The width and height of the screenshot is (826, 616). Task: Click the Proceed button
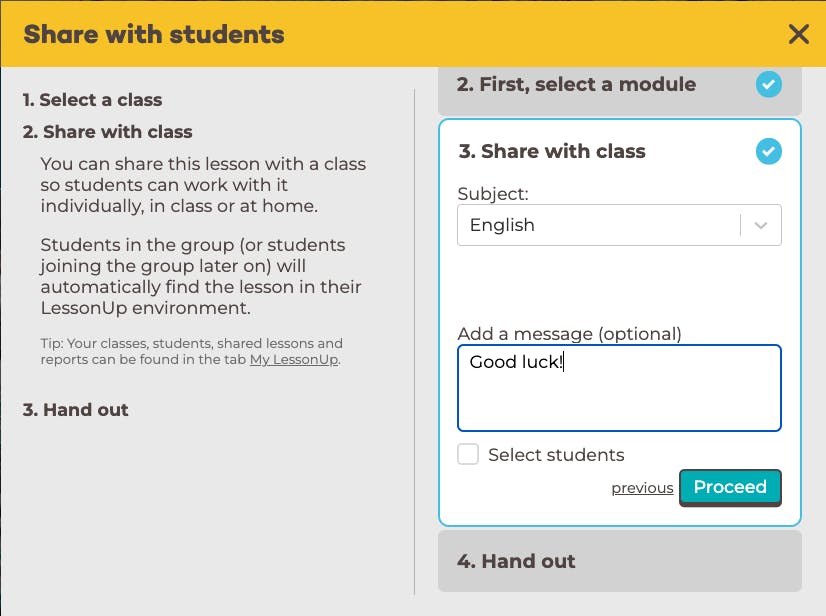(x=730, y=487)
